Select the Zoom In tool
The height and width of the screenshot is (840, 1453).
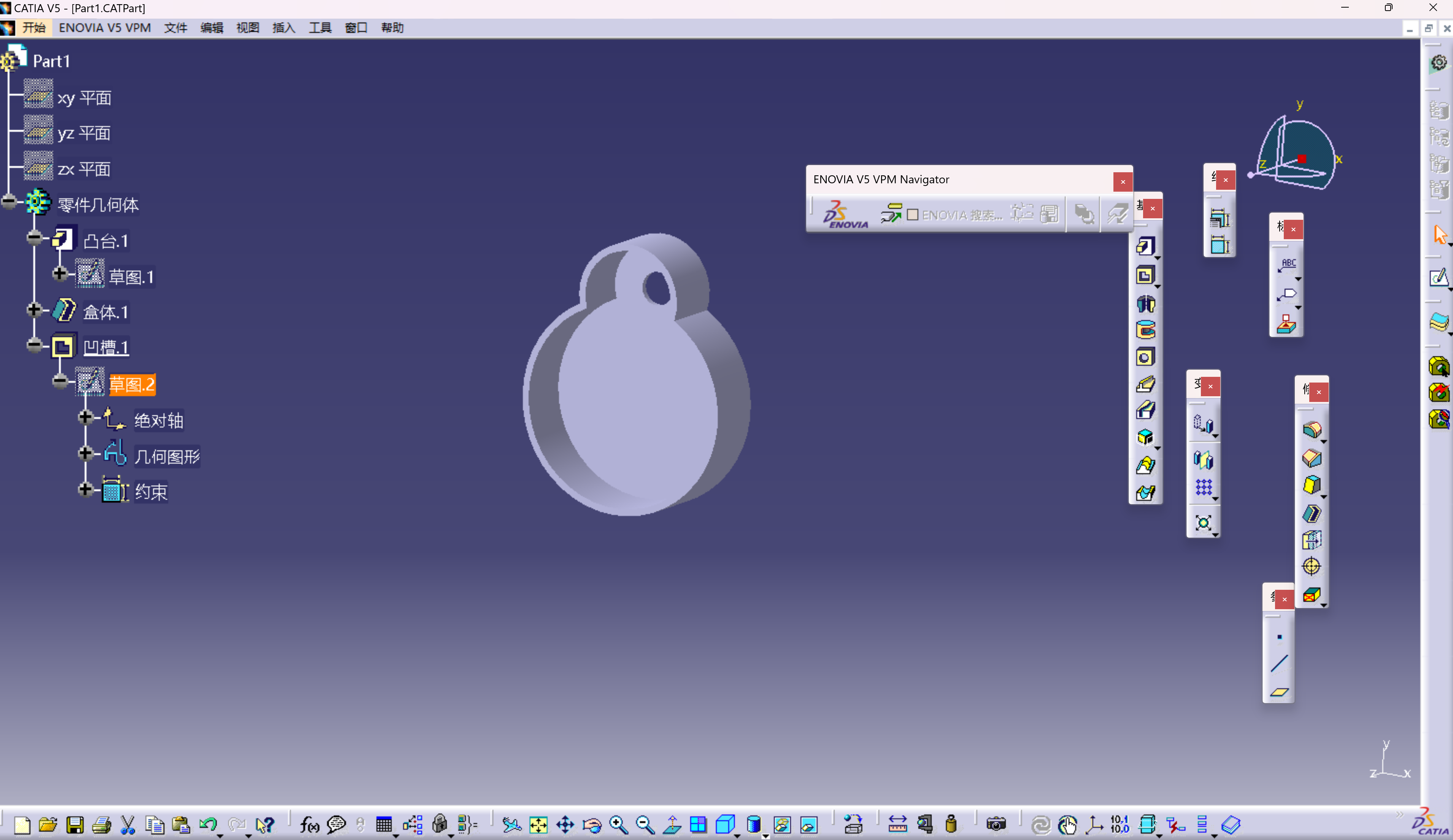click(x=618, y=825)
